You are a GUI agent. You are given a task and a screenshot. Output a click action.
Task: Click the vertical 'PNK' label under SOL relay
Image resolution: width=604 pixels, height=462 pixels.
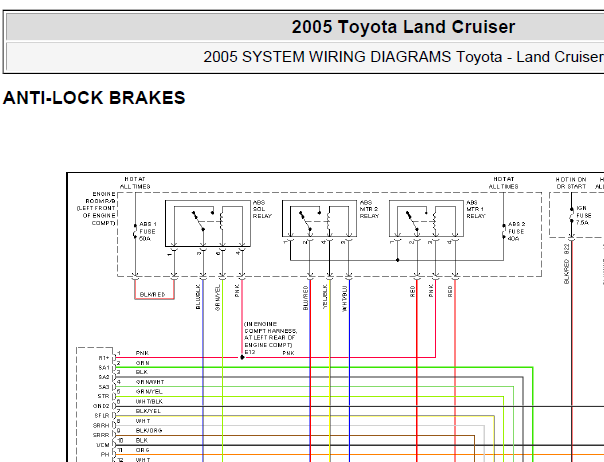click(x=237, y=291)
